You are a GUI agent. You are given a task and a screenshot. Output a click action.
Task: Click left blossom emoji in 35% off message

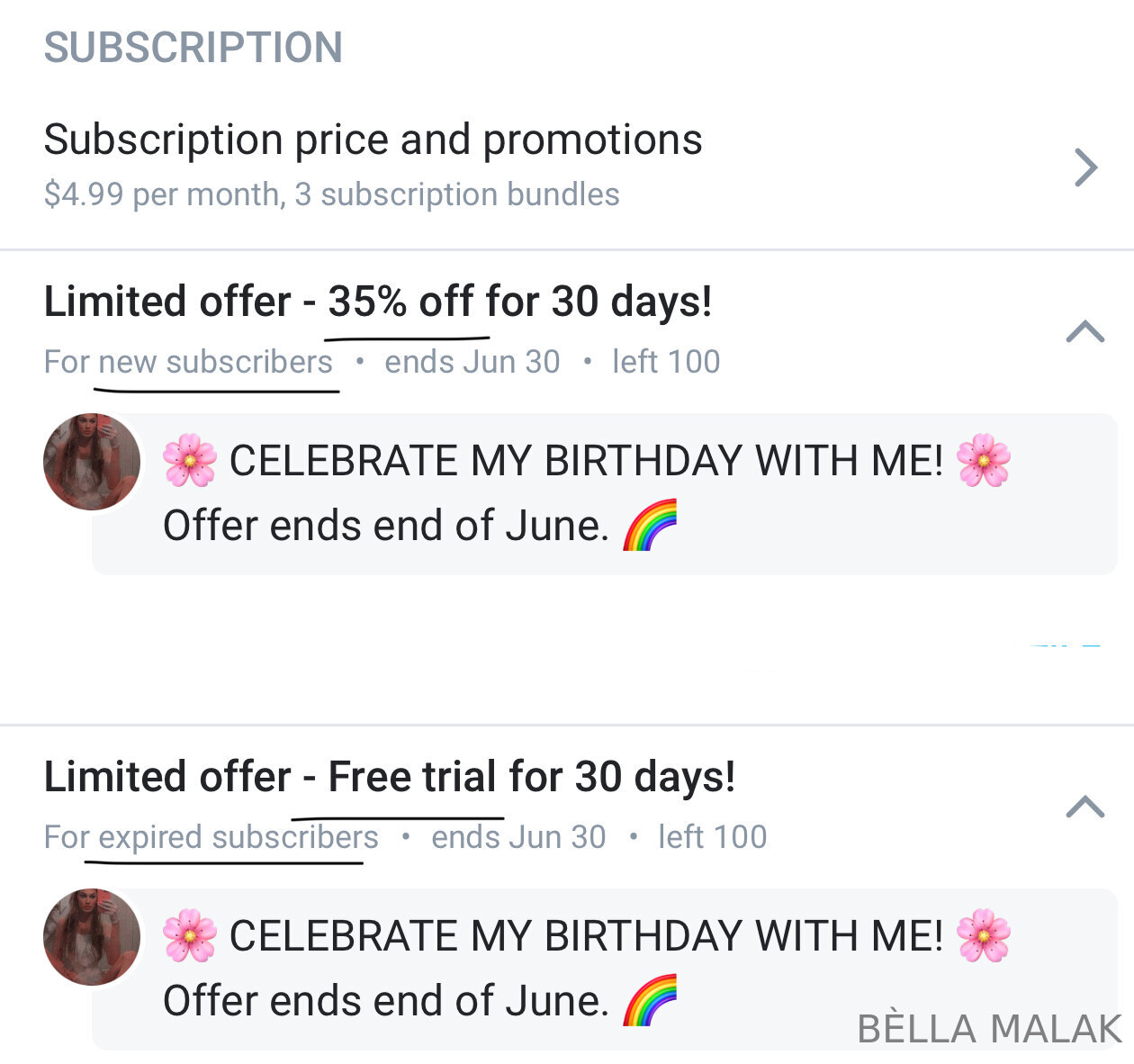click(x=189, y=461)
